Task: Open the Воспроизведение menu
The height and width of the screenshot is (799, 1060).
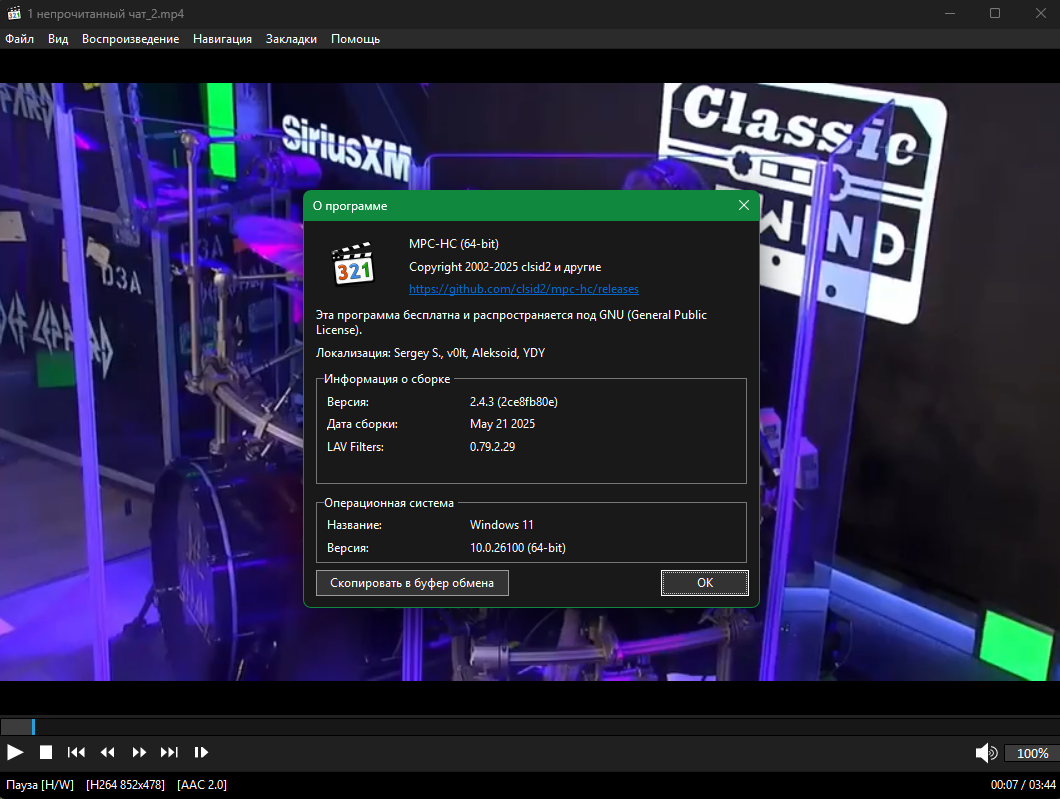Action: point(130,39)
